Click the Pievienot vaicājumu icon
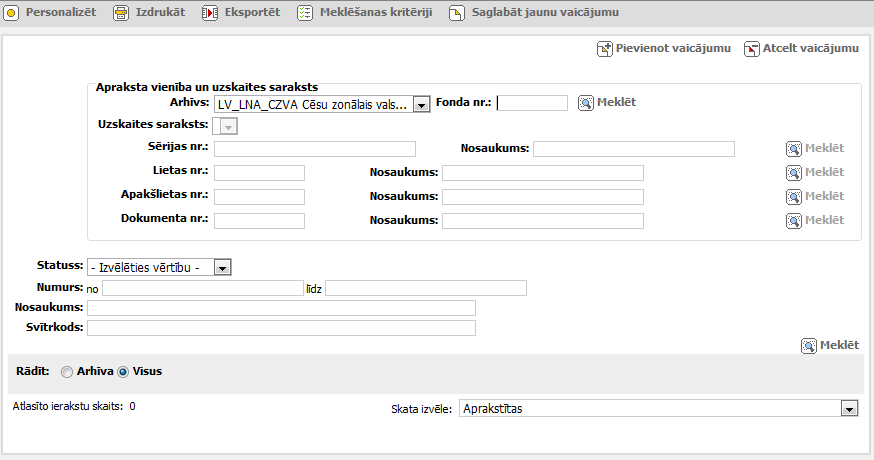The width and height of the screenshot is (874, 460). click(x=604, y=48)
